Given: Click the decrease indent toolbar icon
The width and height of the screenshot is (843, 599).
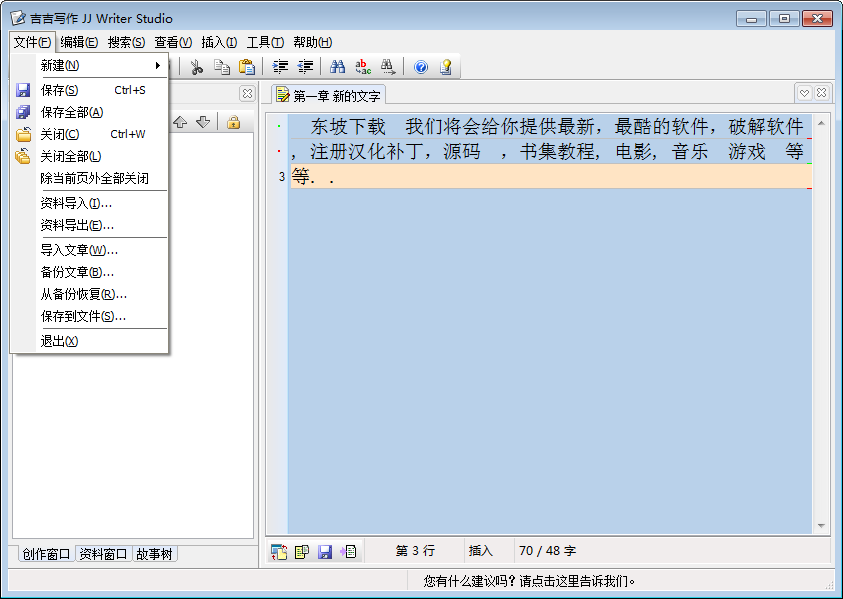Looking at the screenshot, I should (x=305, y=67).
